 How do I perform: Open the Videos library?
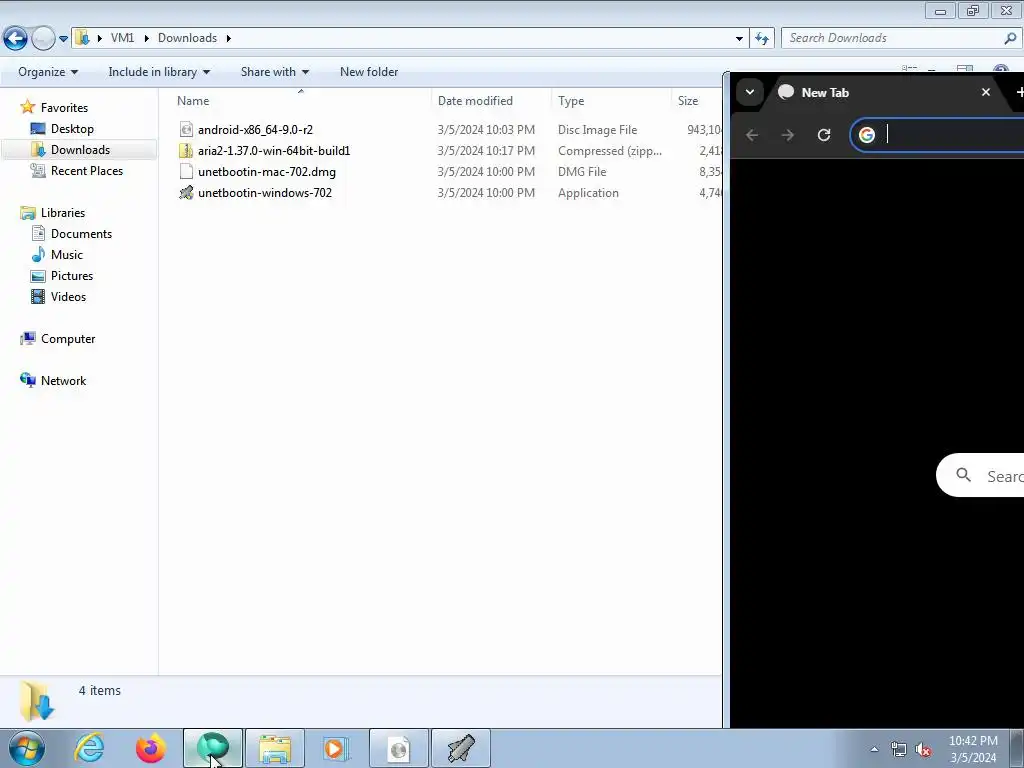pos(68,296)
